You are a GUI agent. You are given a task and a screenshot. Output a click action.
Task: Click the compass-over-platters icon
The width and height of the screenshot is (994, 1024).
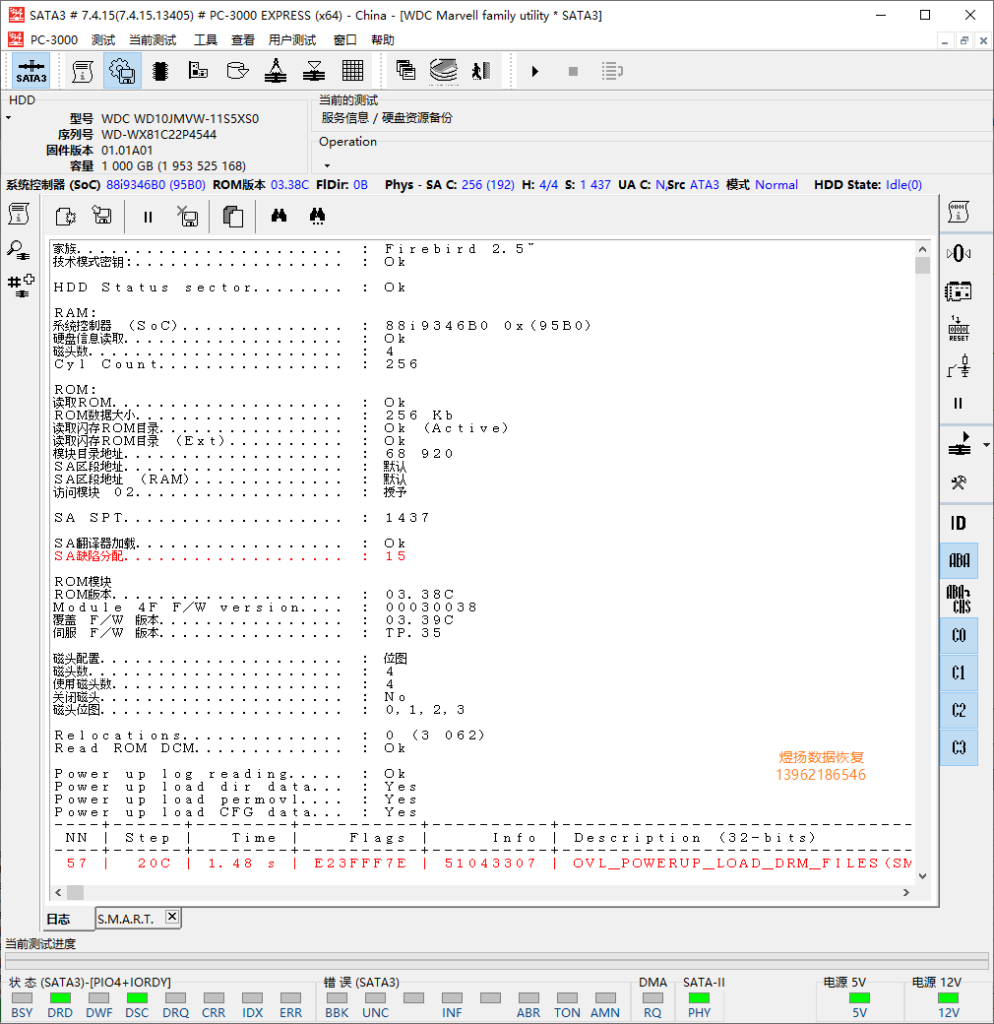[276, 71]
